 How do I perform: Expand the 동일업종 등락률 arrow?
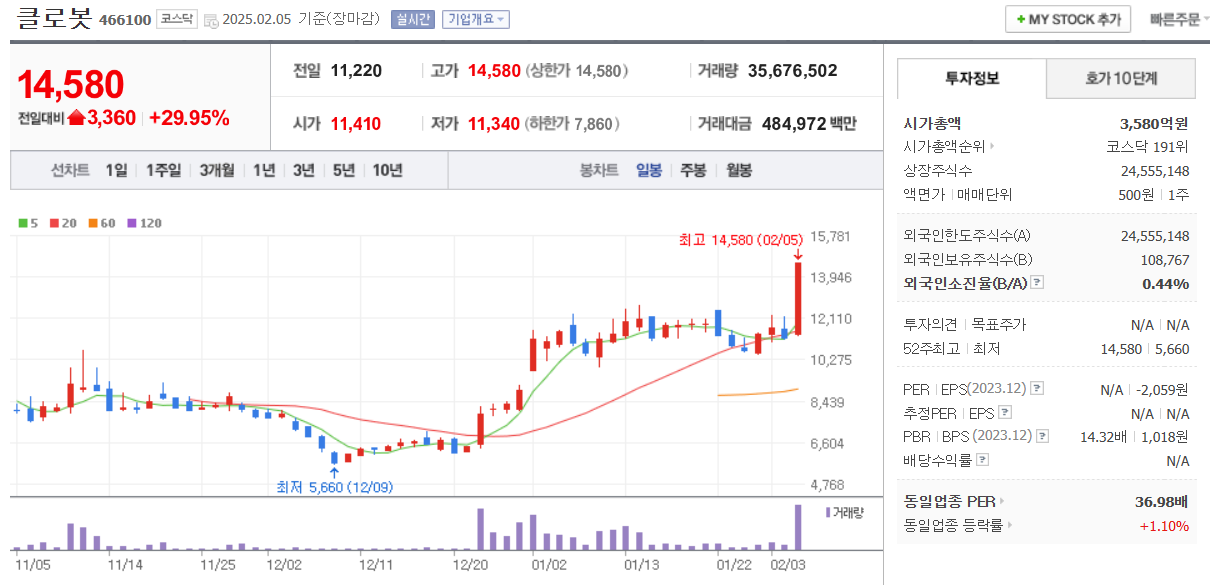(1010, 525)
